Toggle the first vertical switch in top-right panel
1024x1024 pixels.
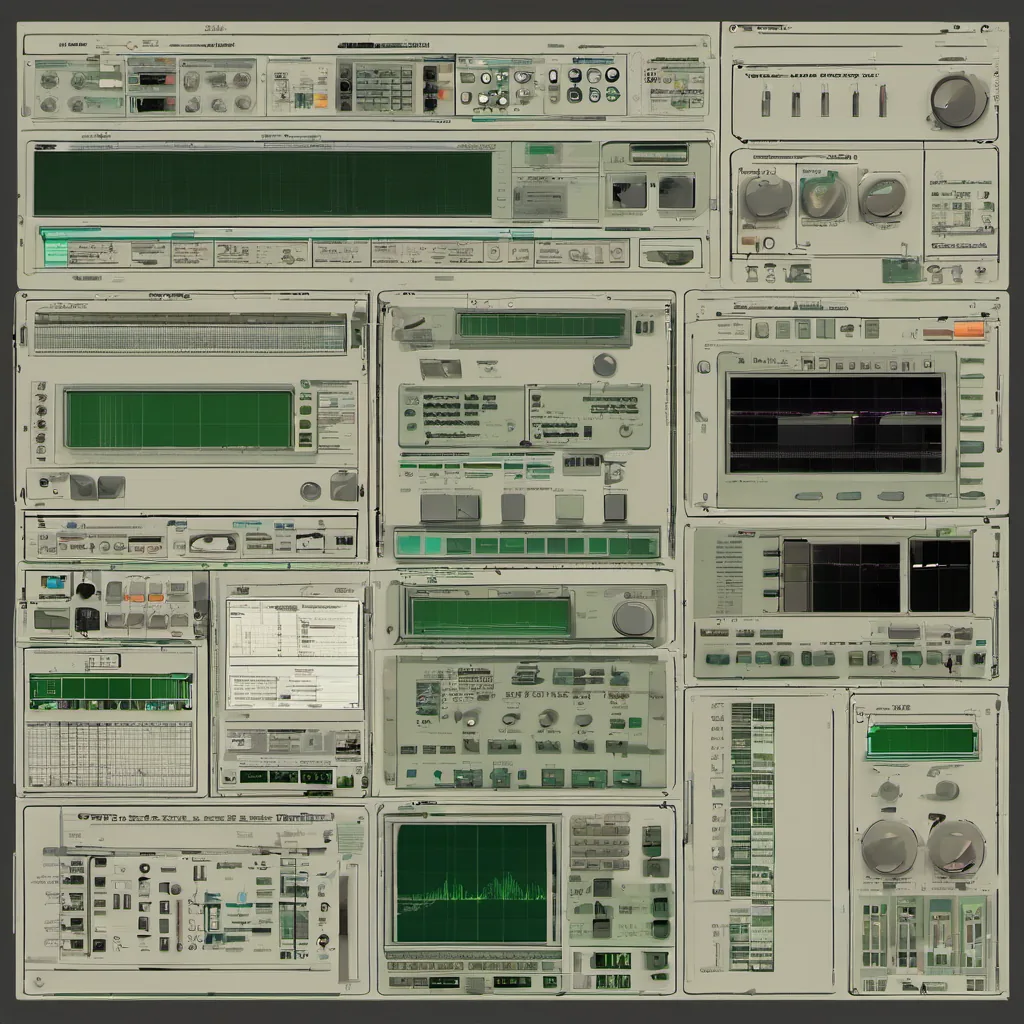pos(765,101)
